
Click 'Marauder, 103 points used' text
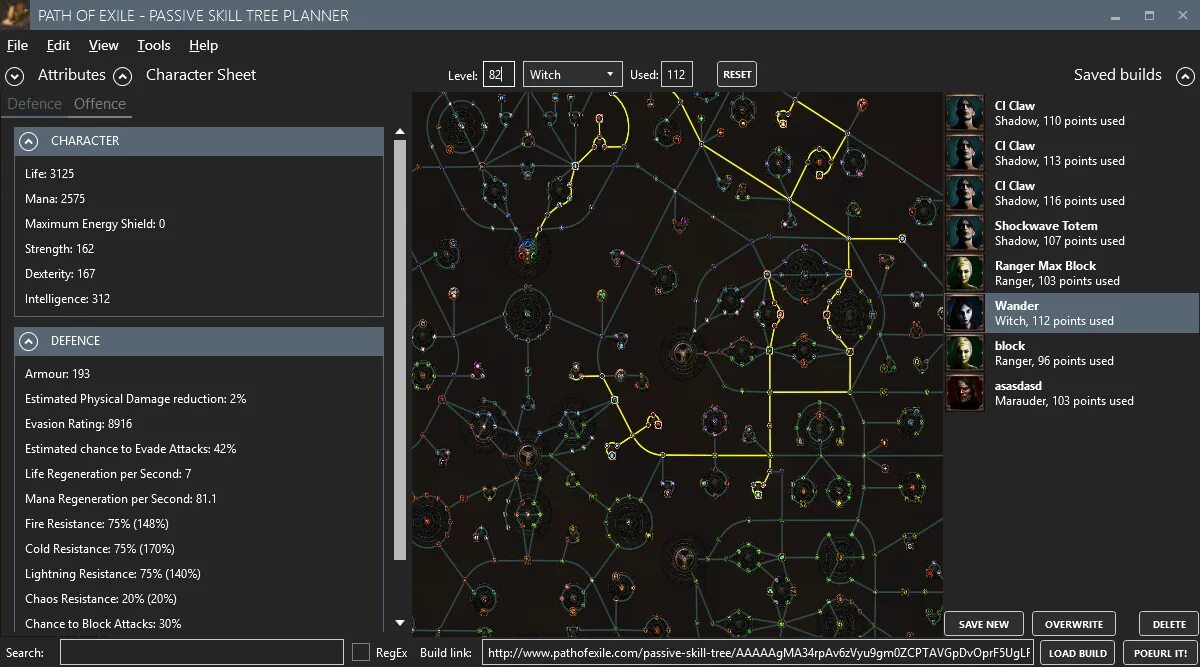[x=1064, y=401]
